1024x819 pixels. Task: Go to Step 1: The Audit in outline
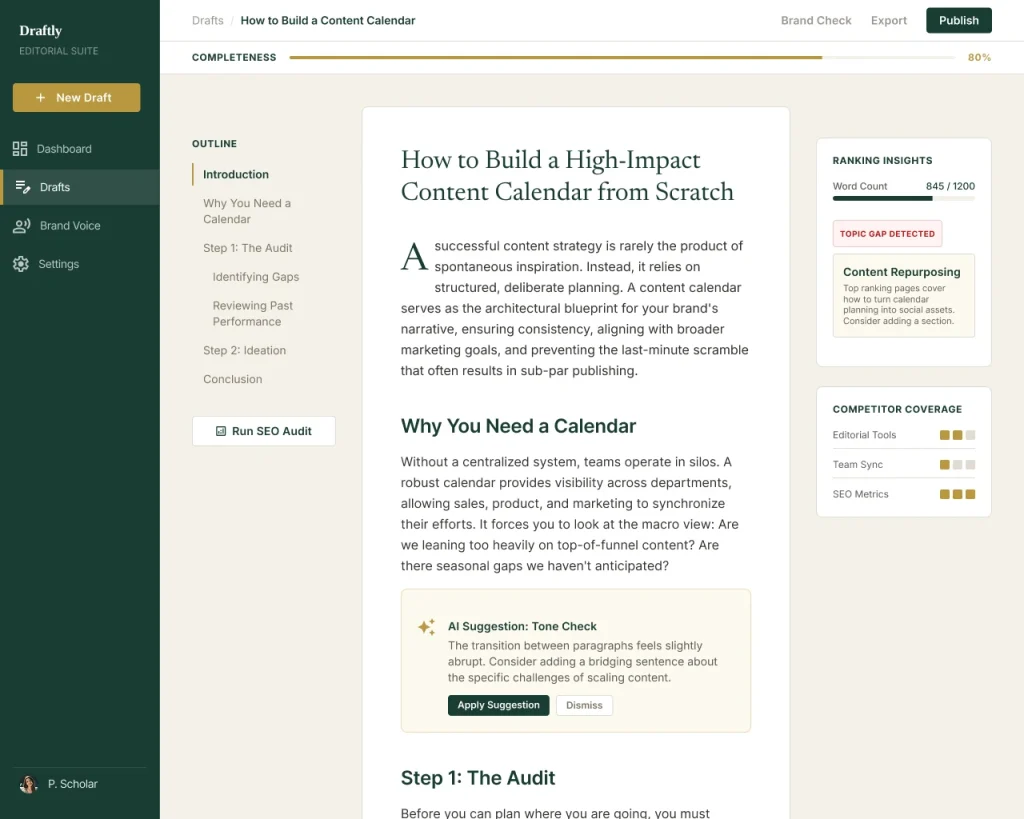[x=248, y=248]
